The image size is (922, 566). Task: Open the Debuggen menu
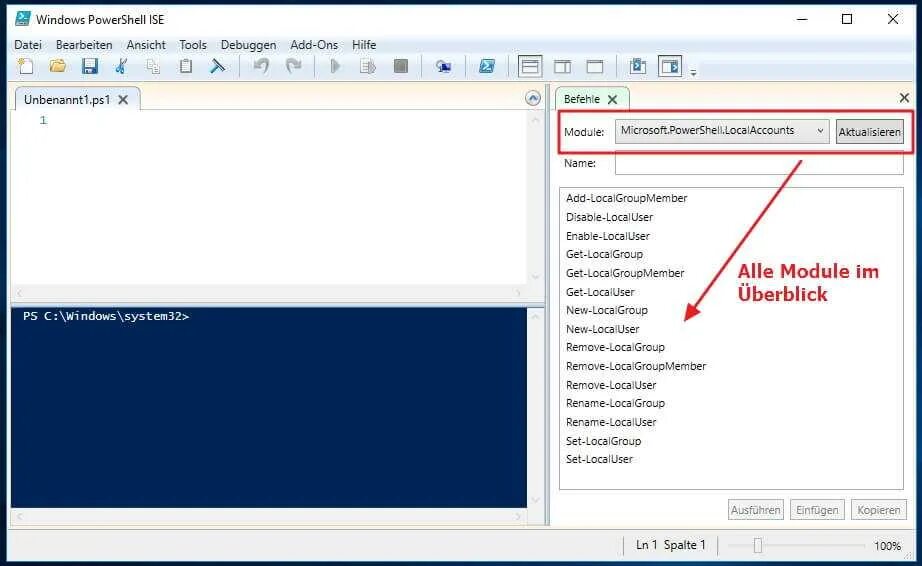[x=248, y=45]
